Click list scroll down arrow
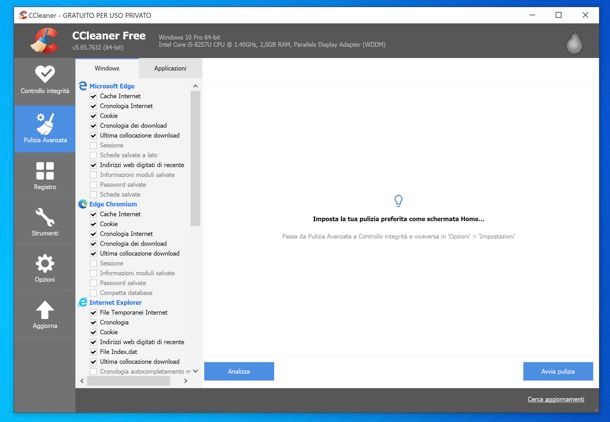Screen dimensions: 610x422 pyautogui.click(x=195, y=371)
